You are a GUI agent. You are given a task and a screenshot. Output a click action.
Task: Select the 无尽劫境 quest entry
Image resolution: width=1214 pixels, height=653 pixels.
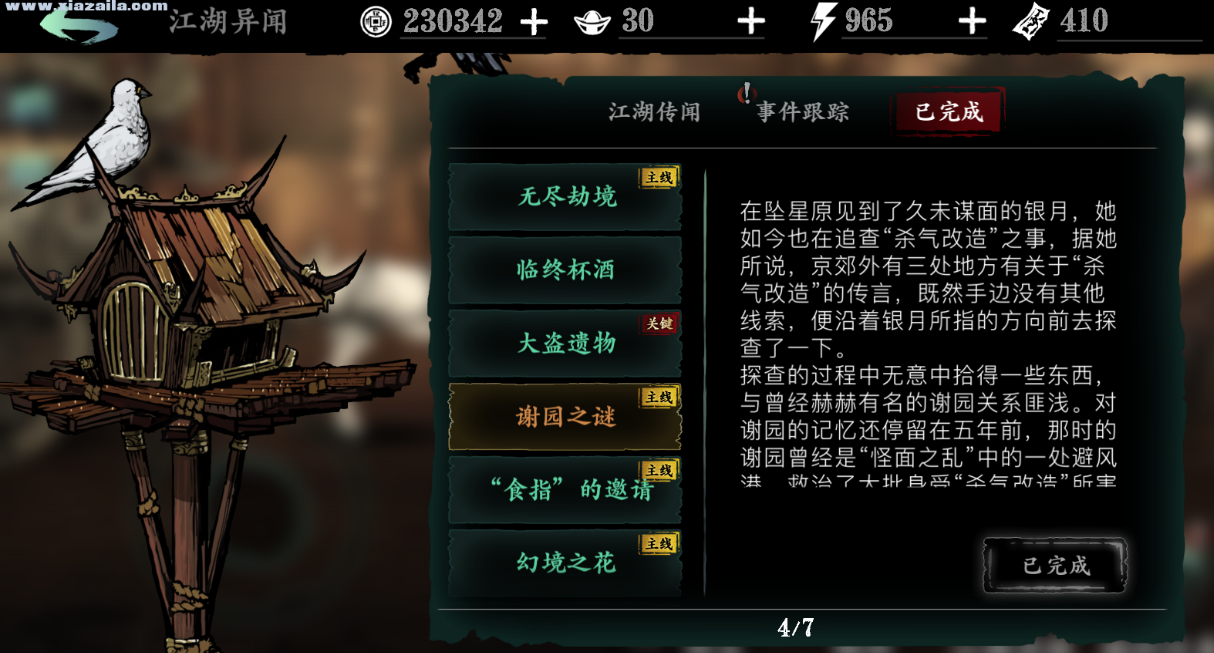click(x=565, y=197)
